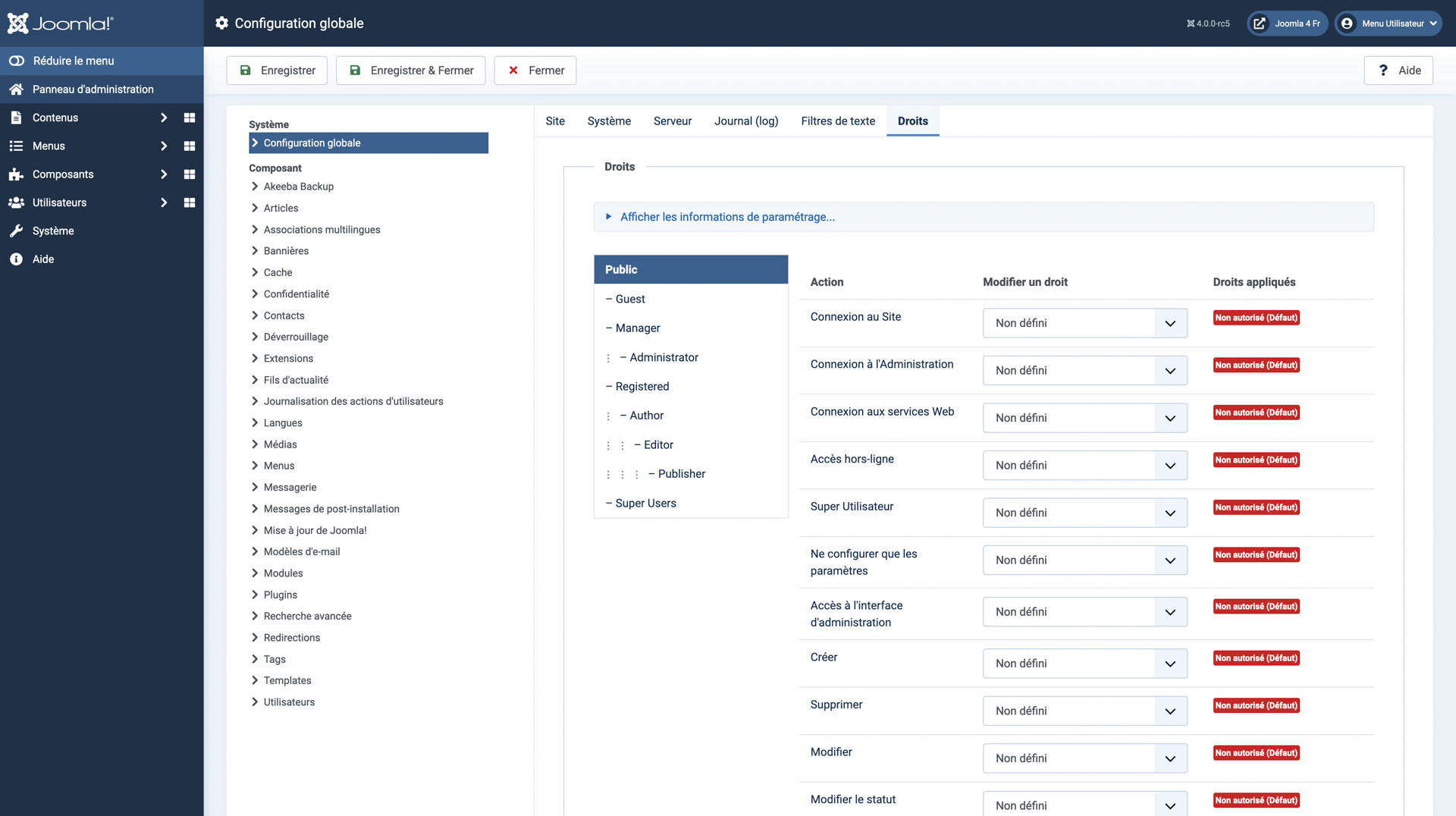Select the Registered user group
The image size is (1456, 816).
point(691,387)
